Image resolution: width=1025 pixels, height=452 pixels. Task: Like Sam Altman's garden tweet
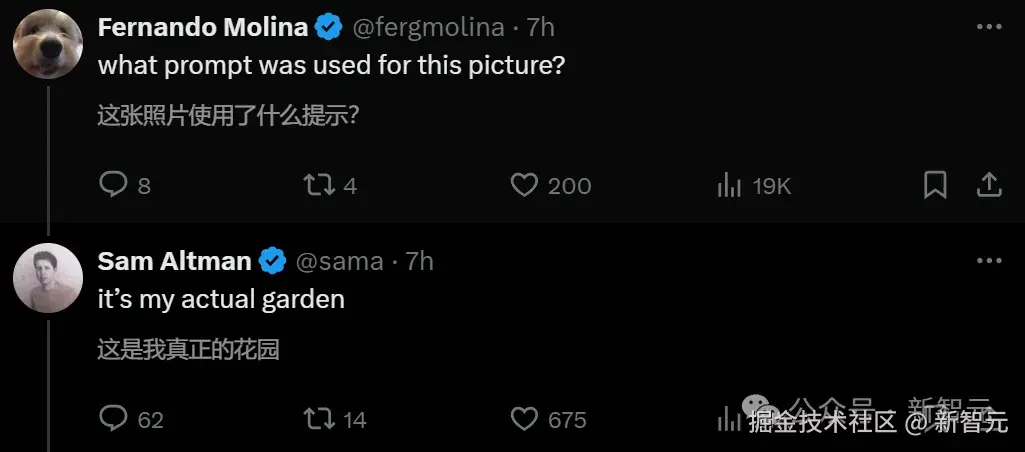[x=525, y=418]
